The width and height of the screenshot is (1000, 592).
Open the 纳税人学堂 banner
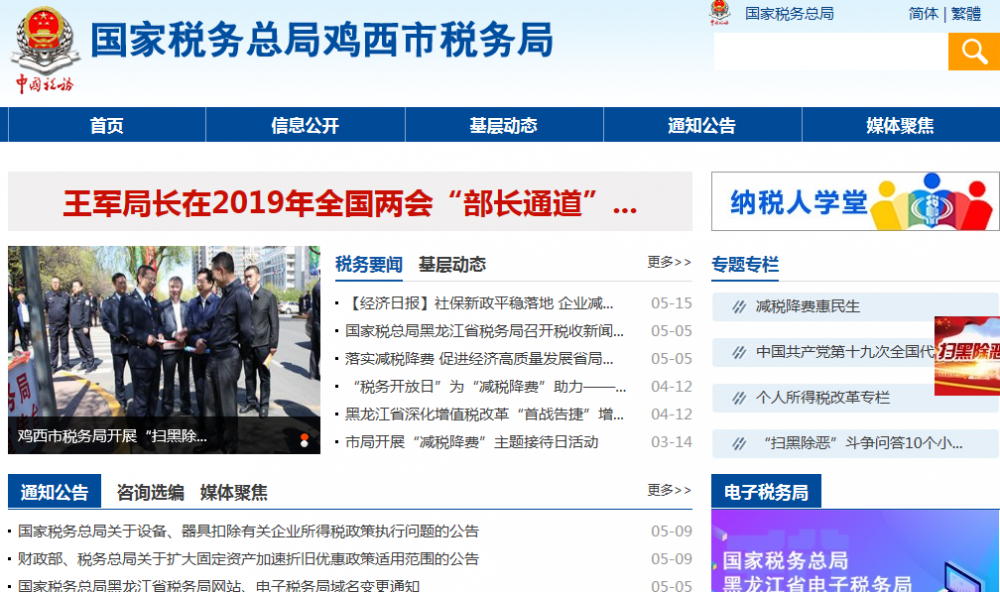point(855,204)
